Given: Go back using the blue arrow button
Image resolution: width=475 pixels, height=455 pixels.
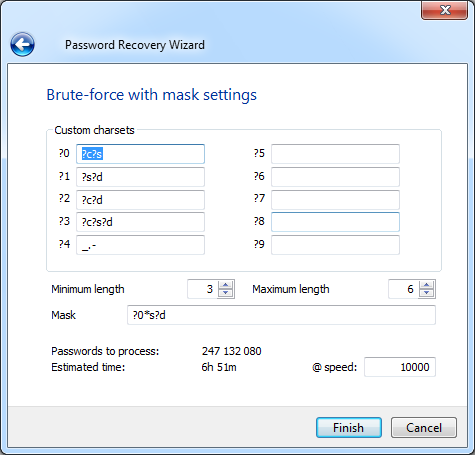Looking at the screenshot, I should [x=22, y=44].
